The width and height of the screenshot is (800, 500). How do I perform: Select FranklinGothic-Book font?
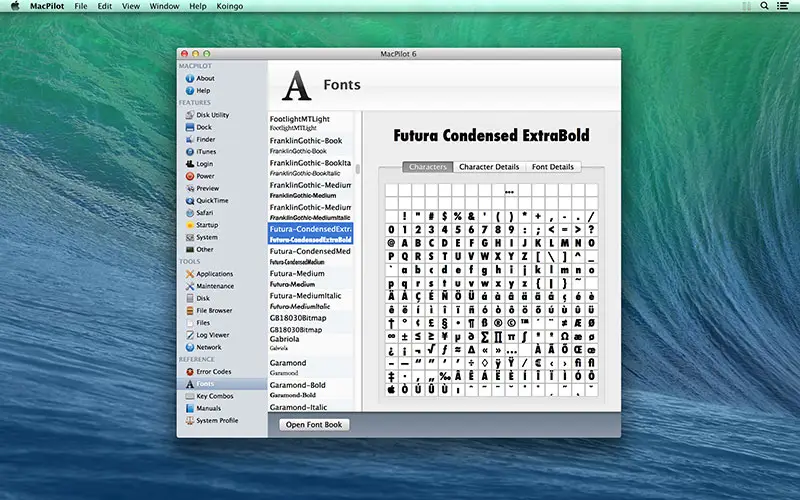(x=310, y=145)
